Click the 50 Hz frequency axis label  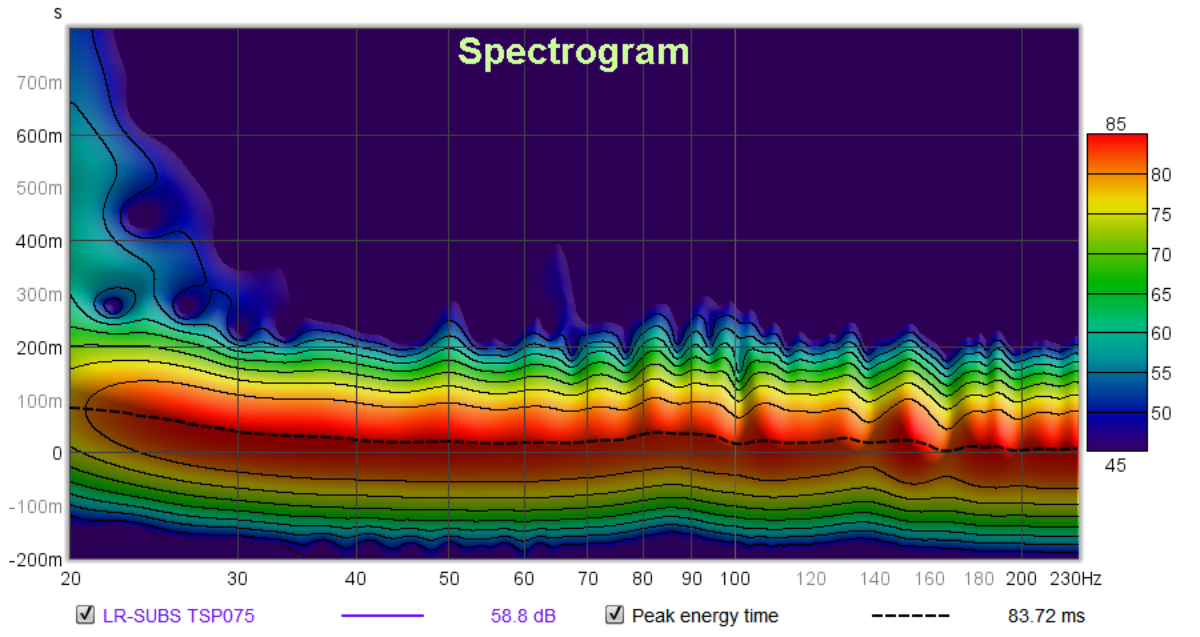(449, 578)
